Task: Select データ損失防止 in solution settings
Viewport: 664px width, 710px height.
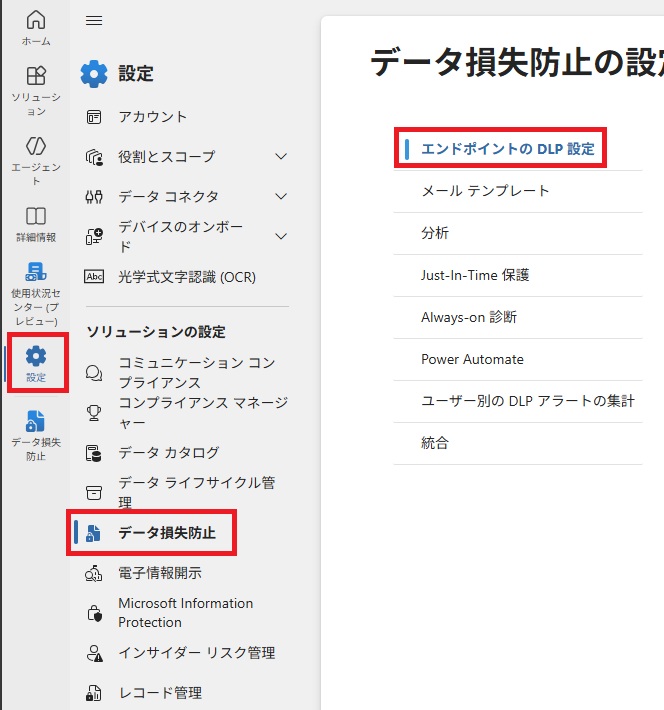Action: click(166, 533)
